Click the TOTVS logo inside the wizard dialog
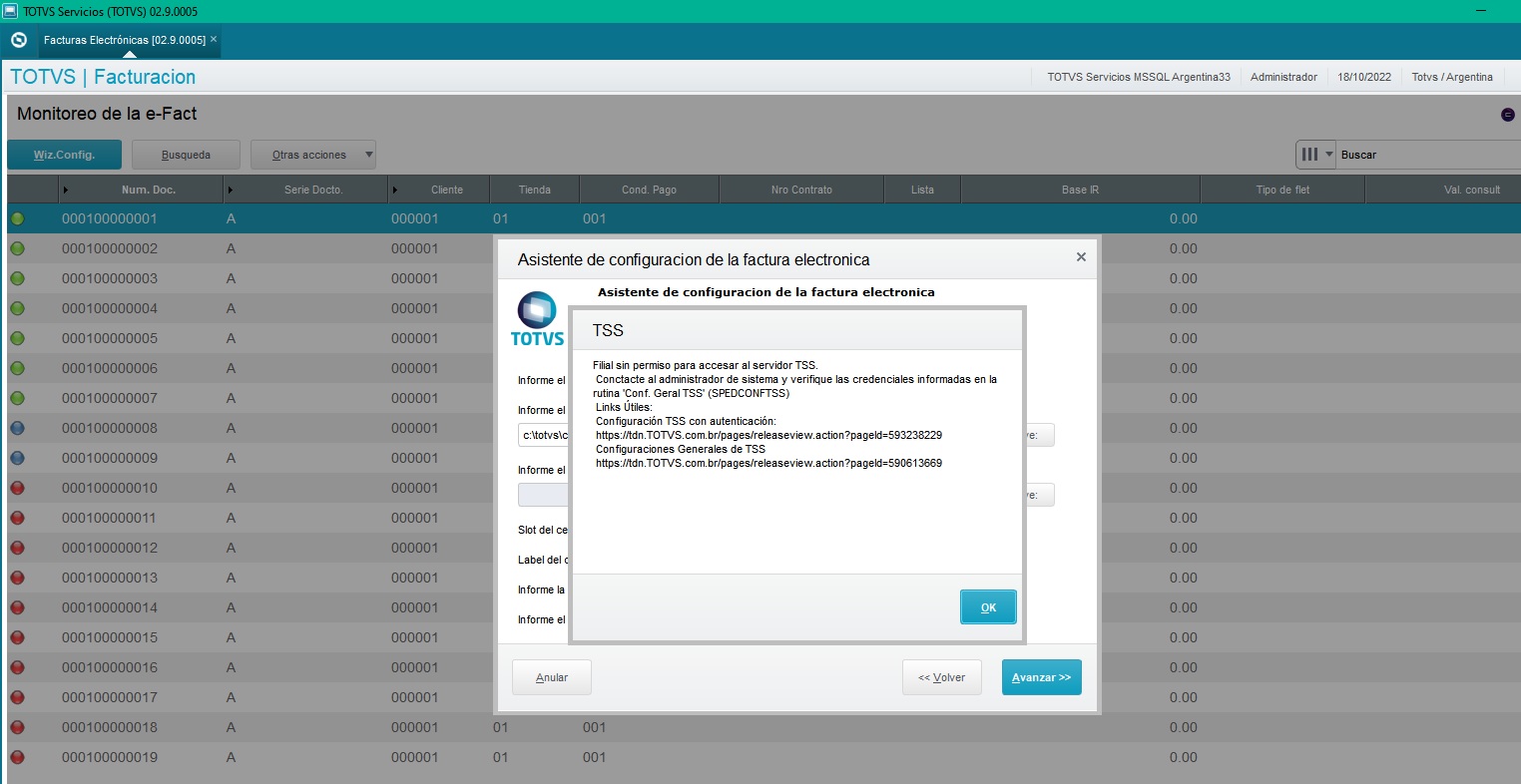 (537, 317)
